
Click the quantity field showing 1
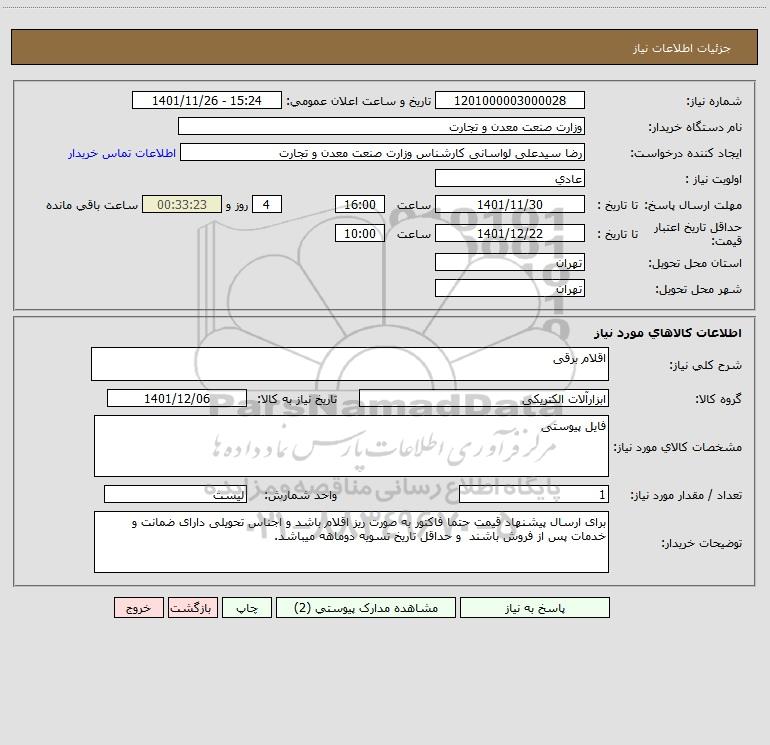tap(534, 495)
